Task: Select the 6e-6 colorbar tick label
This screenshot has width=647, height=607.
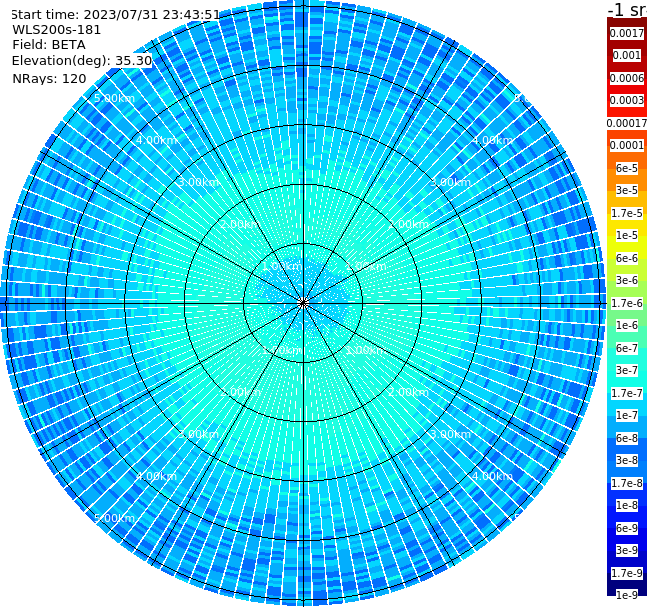Action: [627, 258]
